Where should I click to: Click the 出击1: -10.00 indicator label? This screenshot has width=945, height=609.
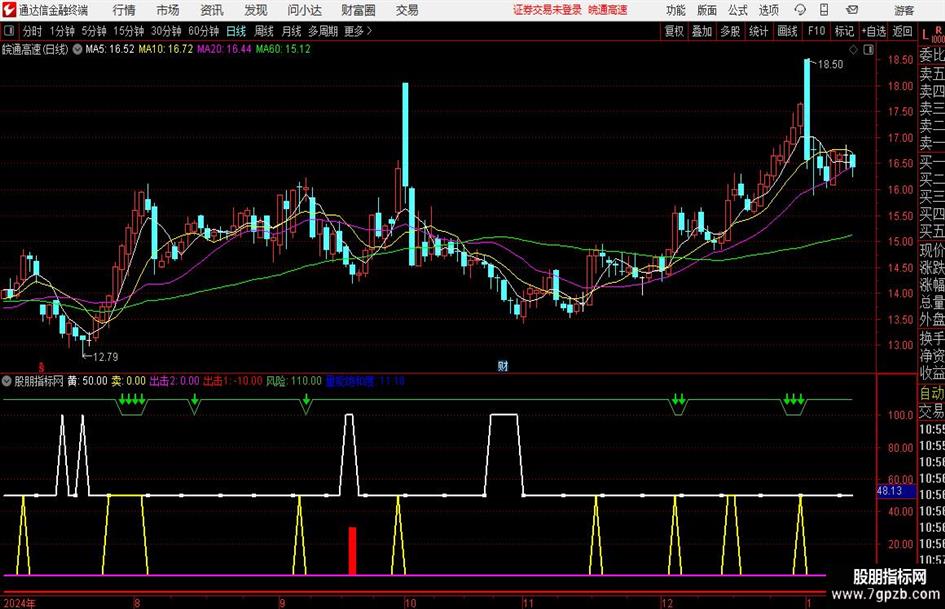coord(233,381)
